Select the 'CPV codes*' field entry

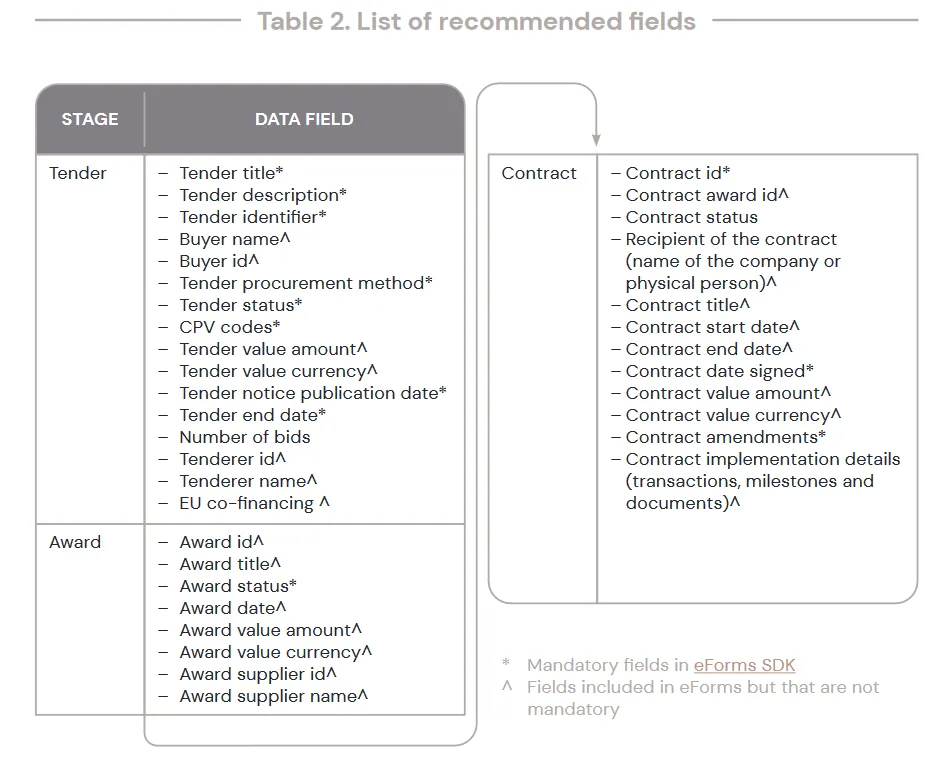tap(229, 327)
